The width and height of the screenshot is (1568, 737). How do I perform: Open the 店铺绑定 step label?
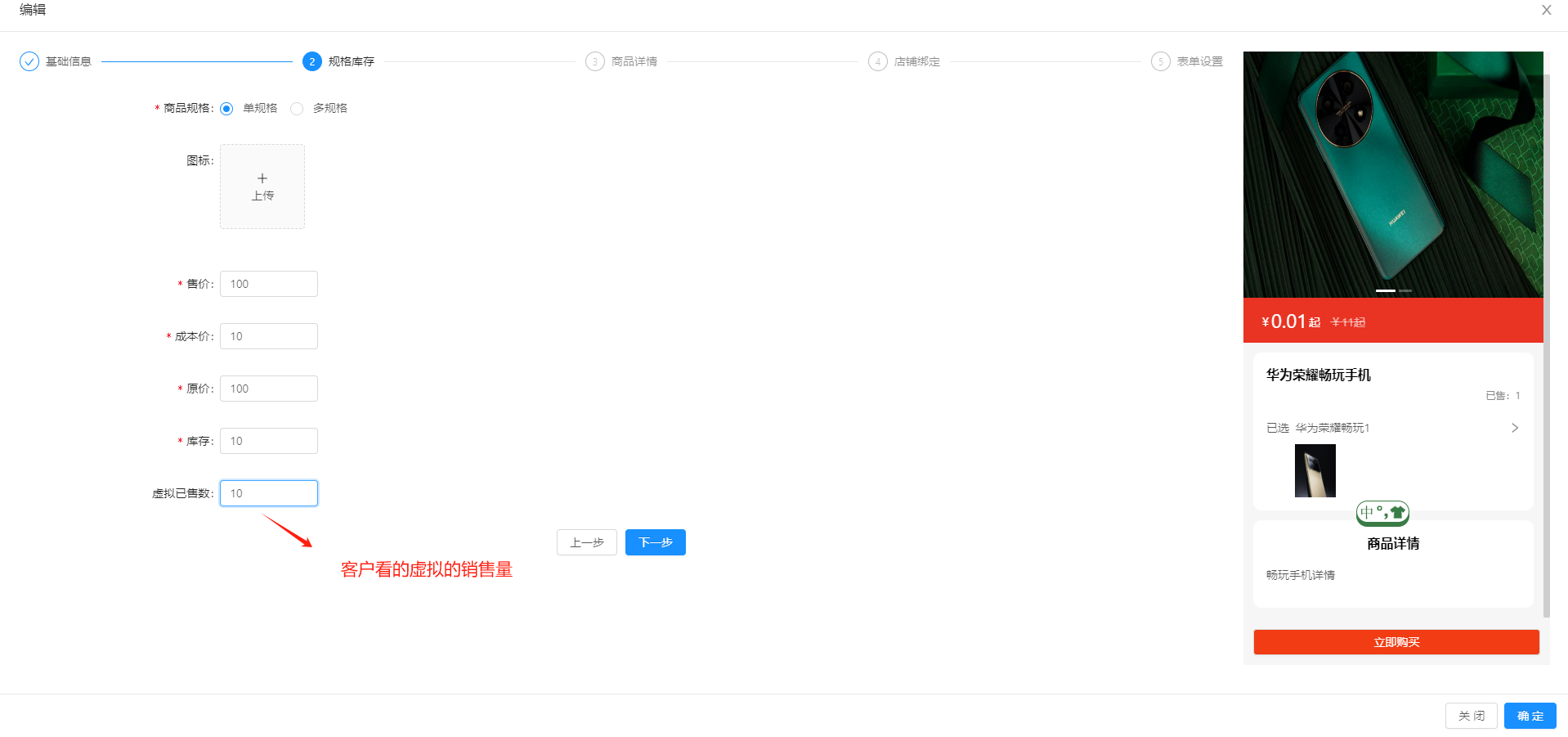[917, 61]
